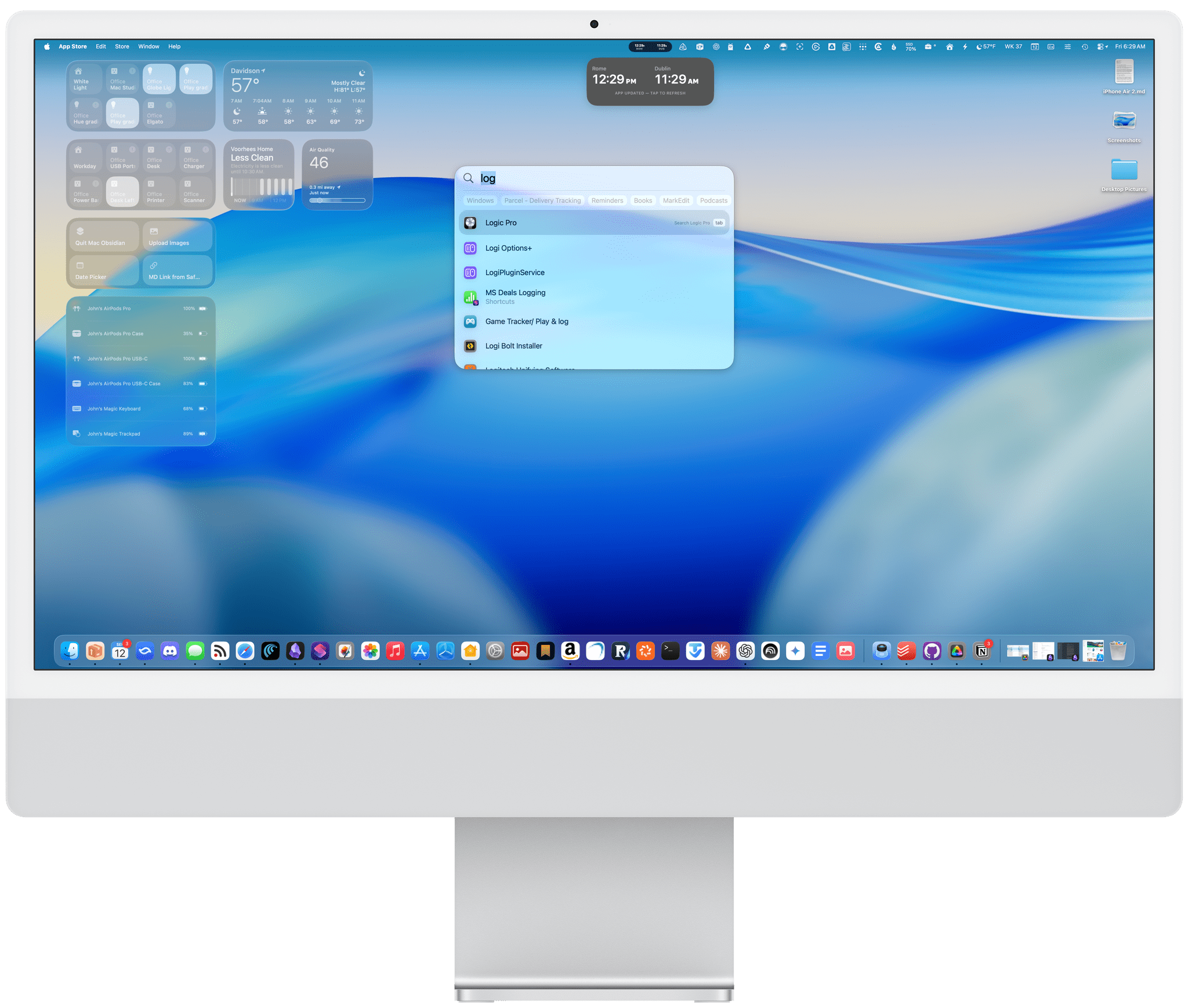Viewport: 1188px width, 1008px height.
Task: Open ChatGPT app in the Dock
Action: click(x=745, y=651)
